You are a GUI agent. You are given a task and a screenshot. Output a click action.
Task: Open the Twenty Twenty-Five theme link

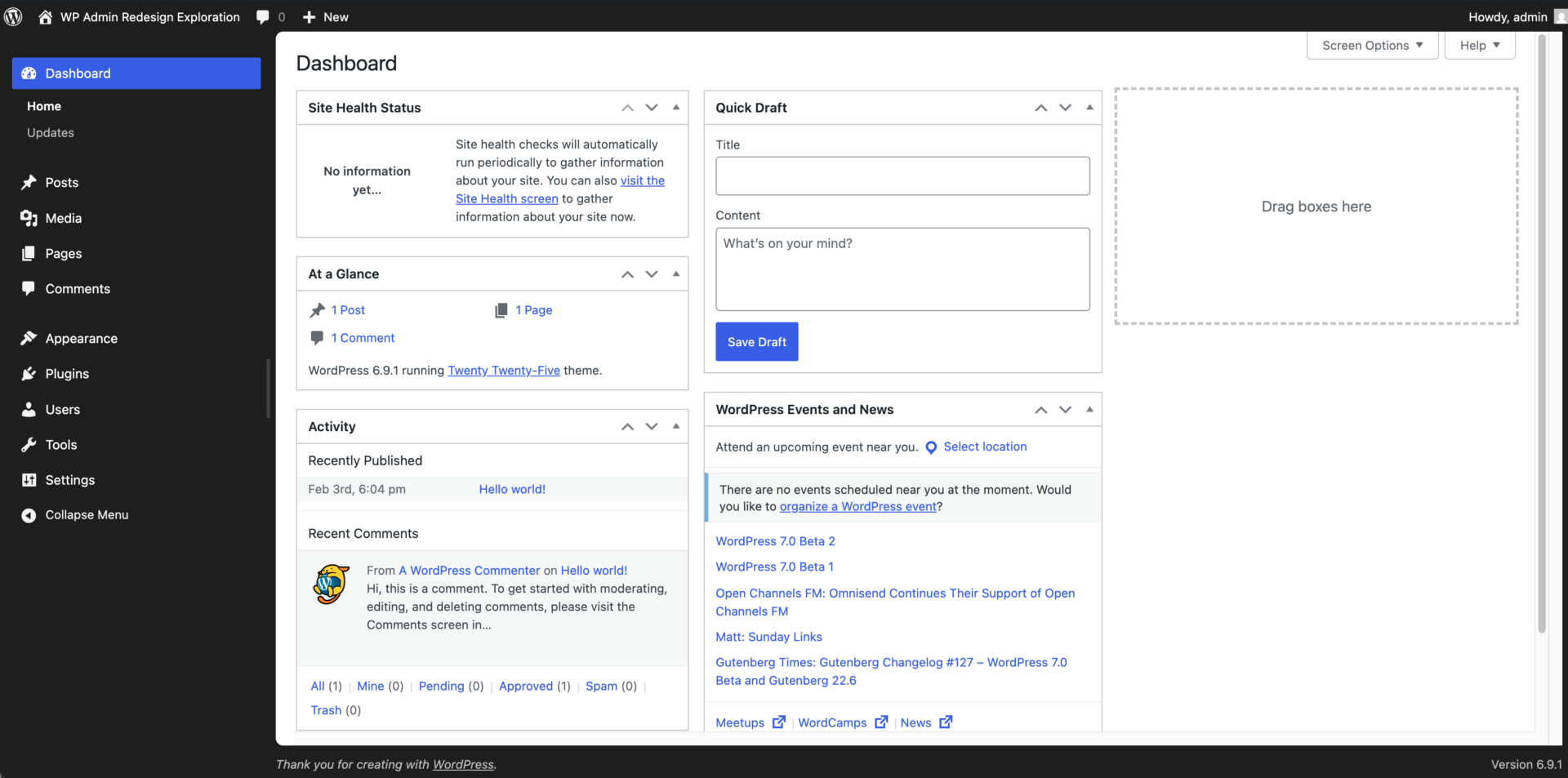click(504, 371)
